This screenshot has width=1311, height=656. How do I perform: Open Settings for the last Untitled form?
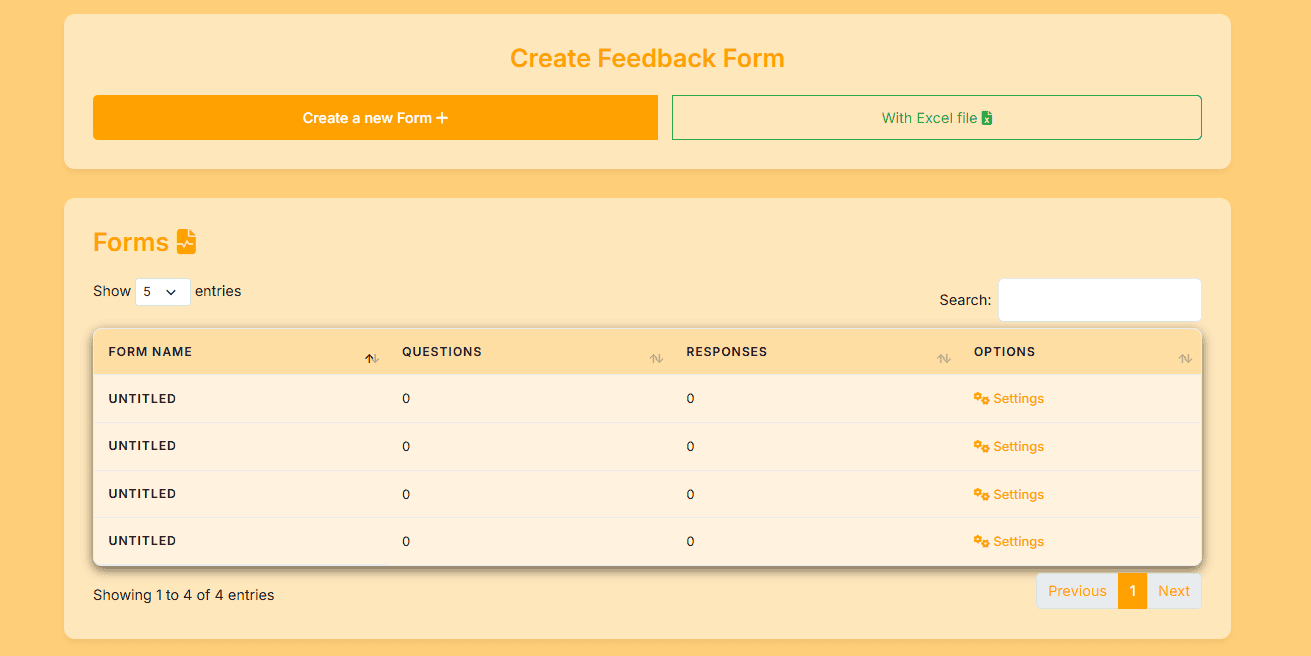(x=1009, y=541)
